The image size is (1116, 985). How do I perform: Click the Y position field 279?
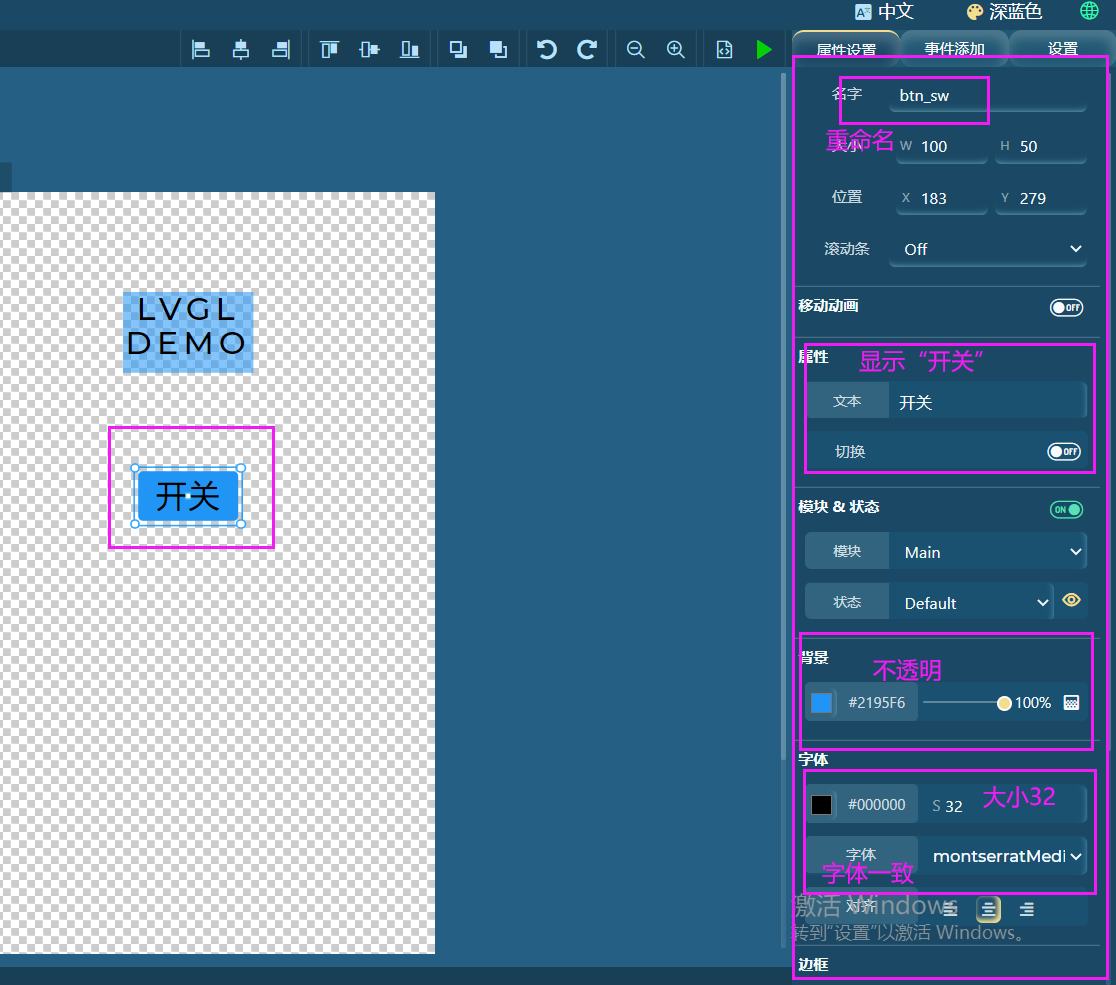point(1041,198)
